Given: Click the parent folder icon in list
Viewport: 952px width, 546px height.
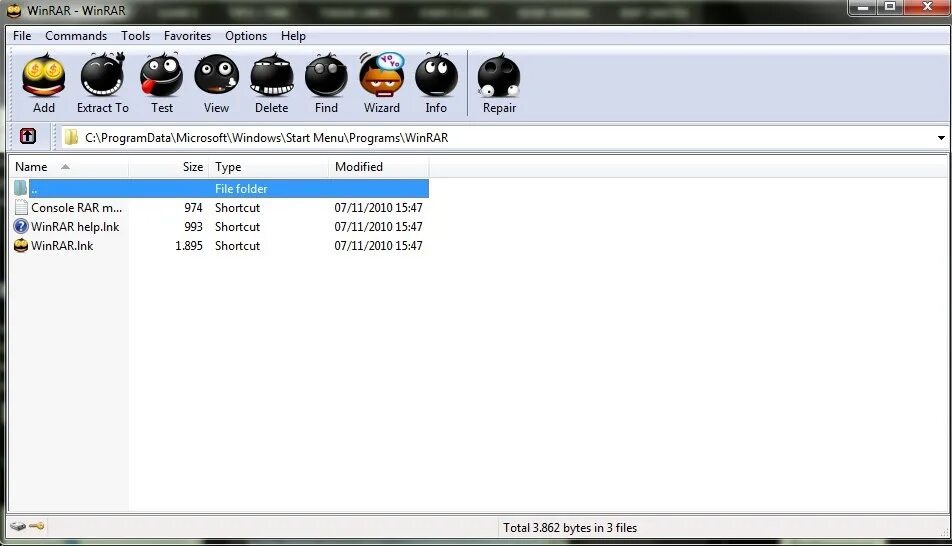Looking at the screenshot, I should pyautogui.click(x=21, y=188).
